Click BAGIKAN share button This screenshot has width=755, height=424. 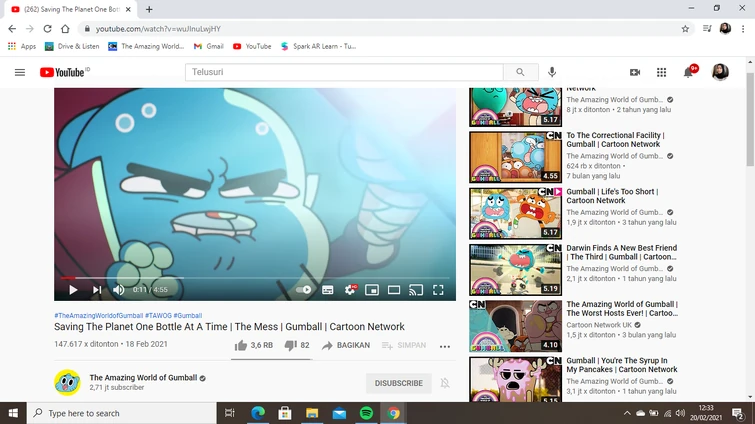pyautogui.click(x=346, y=345)
